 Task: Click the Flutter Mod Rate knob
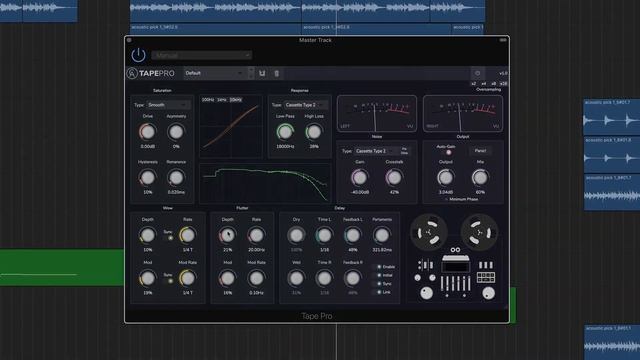[x=256, y=278]
